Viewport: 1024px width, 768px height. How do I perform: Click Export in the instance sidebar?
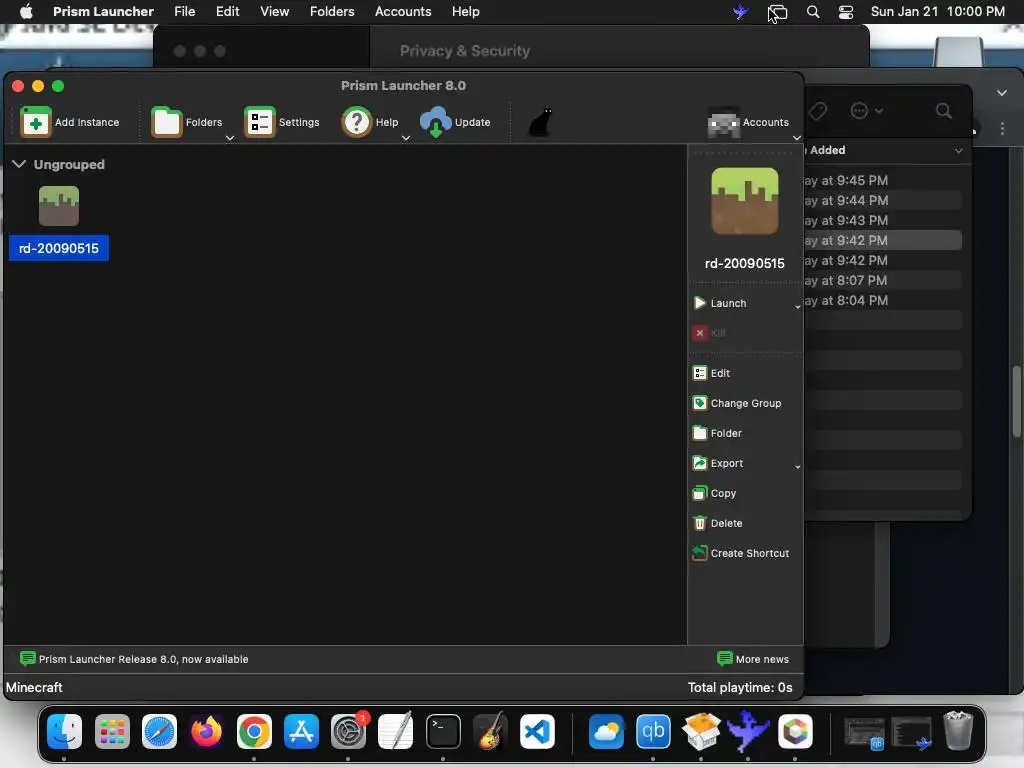click(x=718, y=463)
